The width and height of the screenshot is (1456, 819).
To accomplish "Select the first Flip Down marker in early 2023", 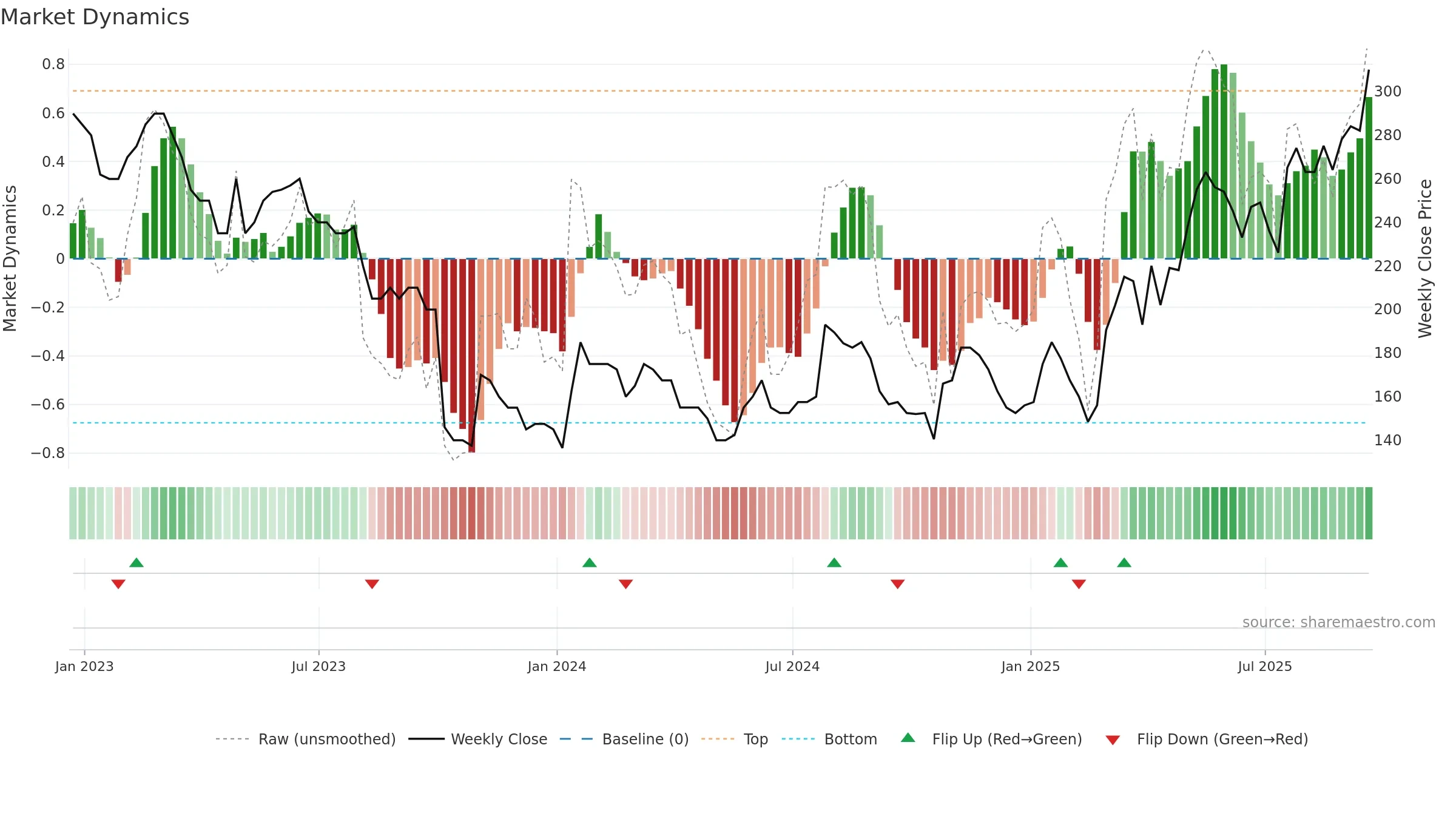I will pos(118,584).
